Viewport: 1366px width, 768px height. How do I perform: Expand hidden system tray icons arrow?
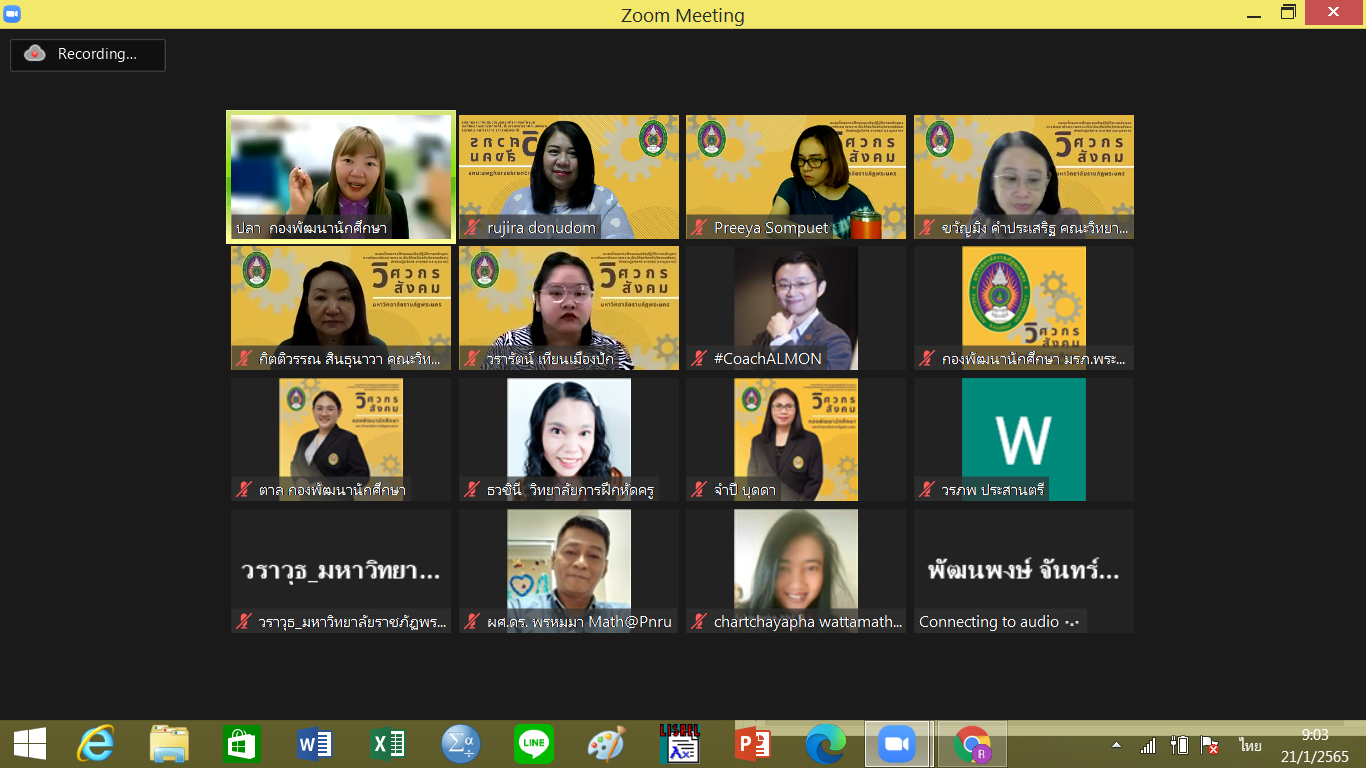point(1116,746)
